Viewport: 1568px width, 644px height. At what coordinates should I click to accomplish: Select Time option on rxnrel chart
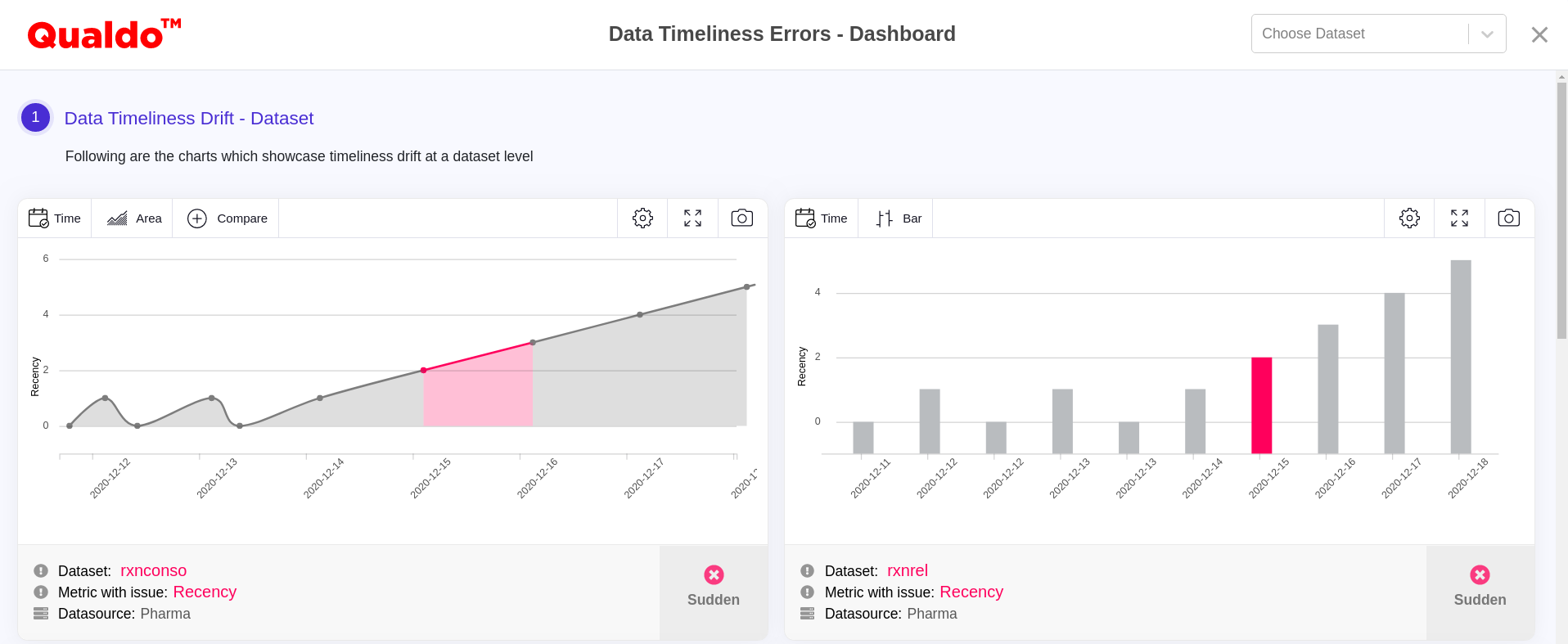(x=822, y=218)
